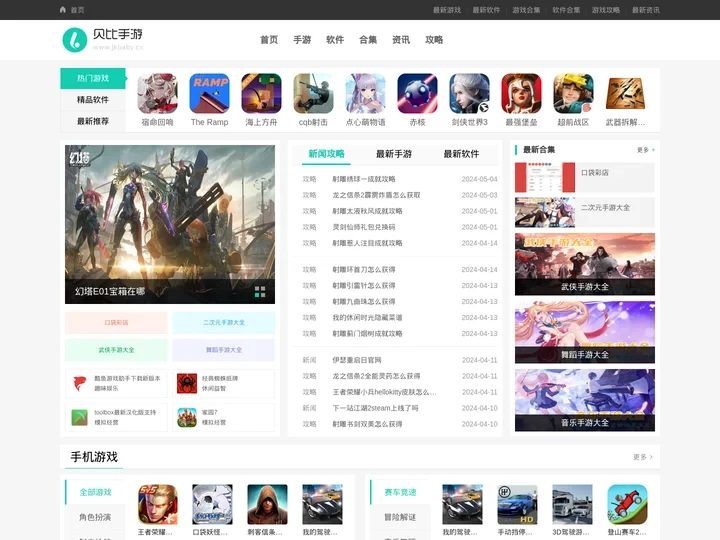Open the cqb射击 game icon
The width and height of the screenshot is (720, 540).
tap(313, 94)
